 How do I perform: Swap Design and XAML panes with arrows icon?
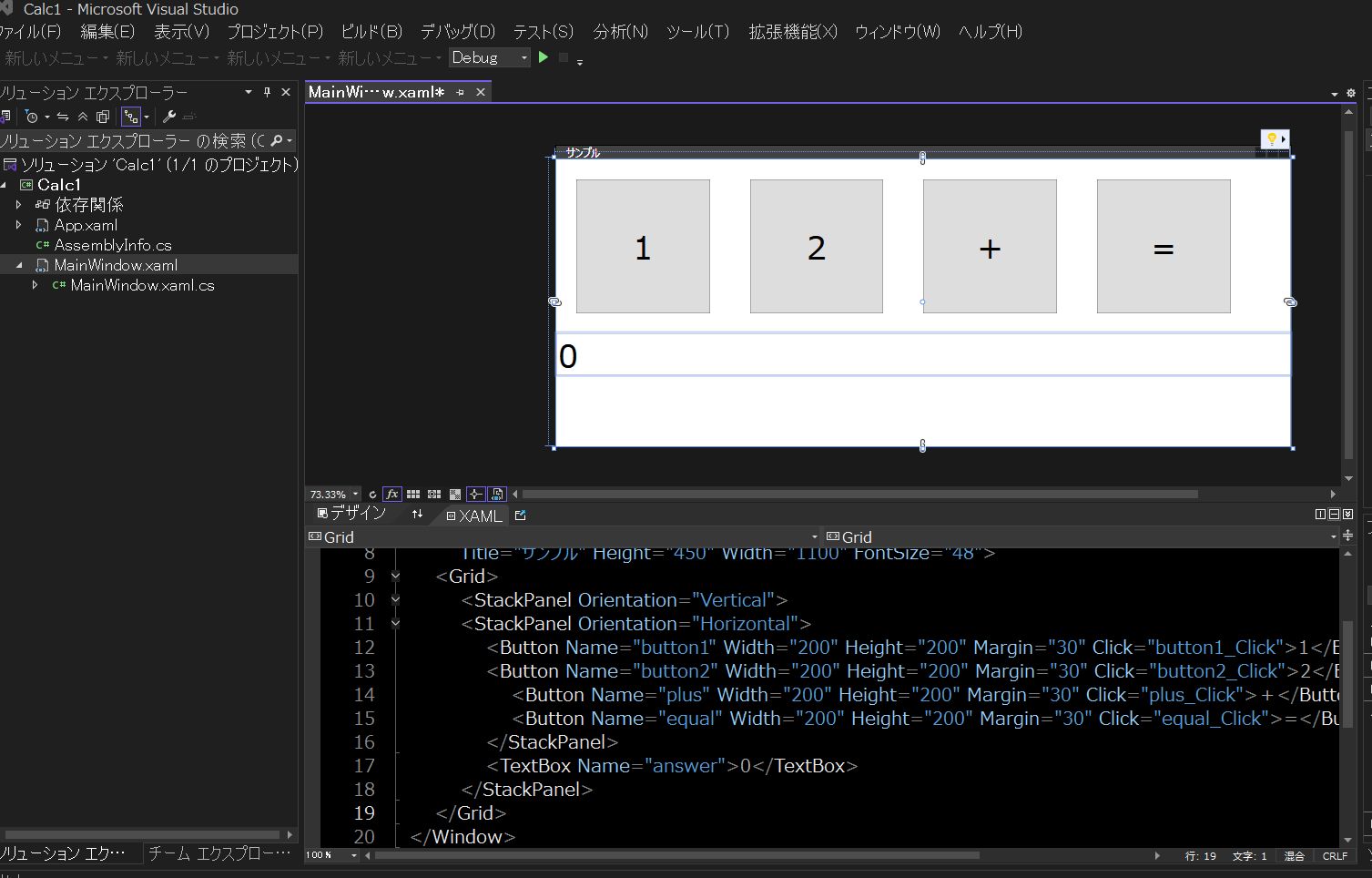pos(417,515)
